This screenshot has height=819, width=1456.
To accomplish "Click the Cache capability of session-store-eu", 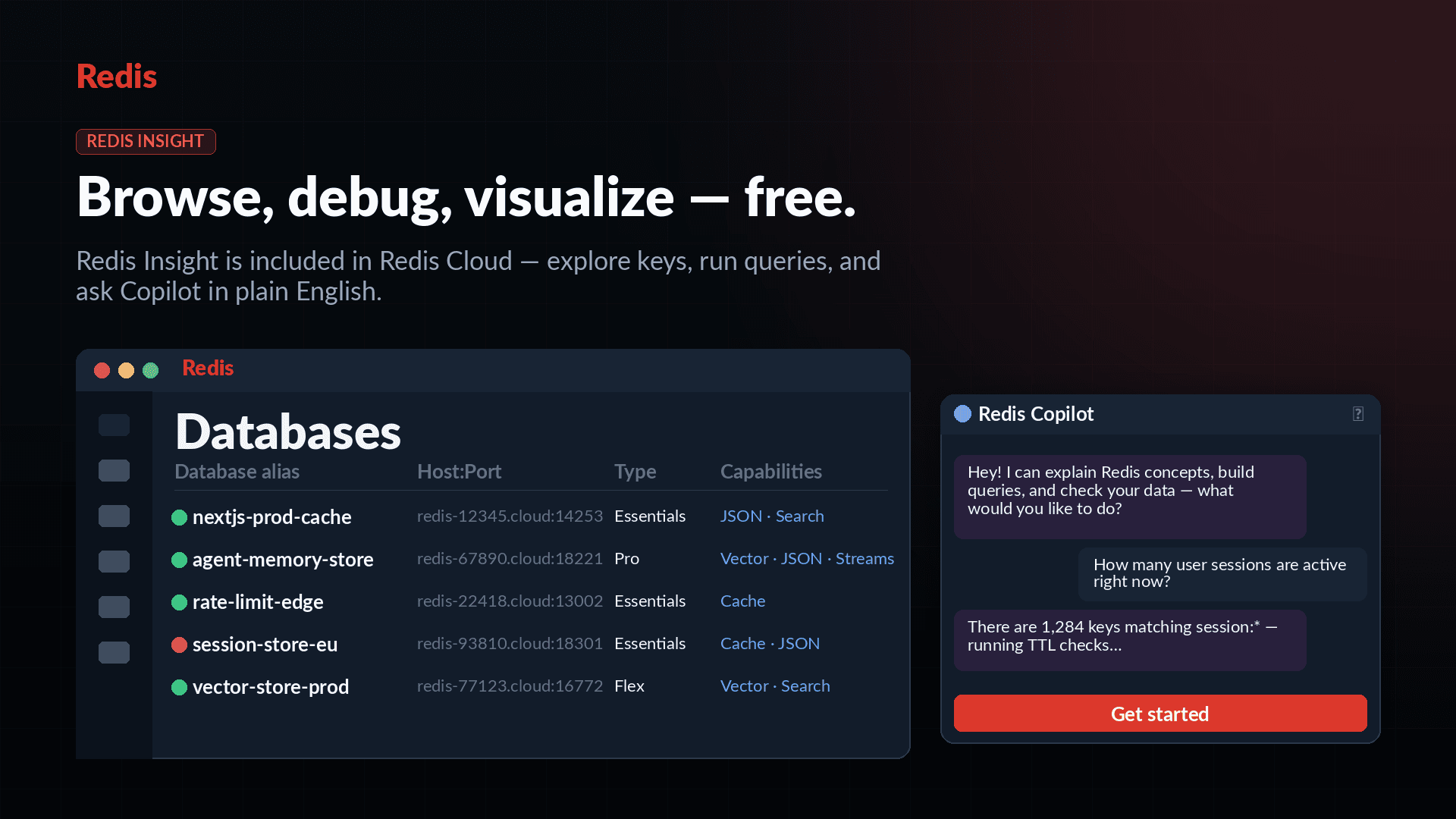I will [x=742, y=644].
